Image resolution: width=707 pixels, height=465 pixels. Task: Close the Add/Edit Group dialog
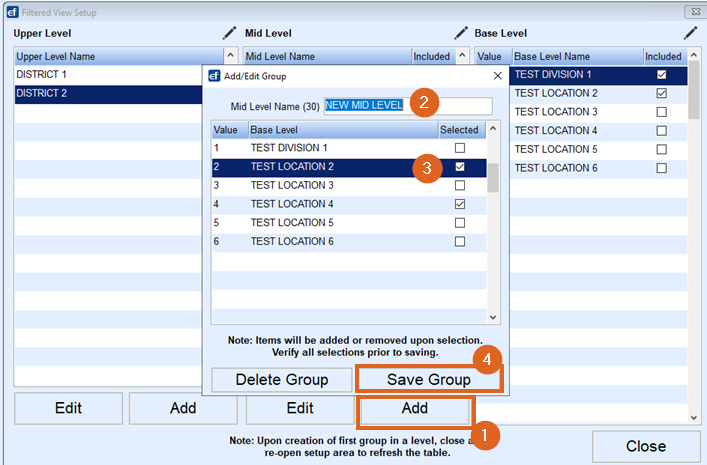coord(497,75)
